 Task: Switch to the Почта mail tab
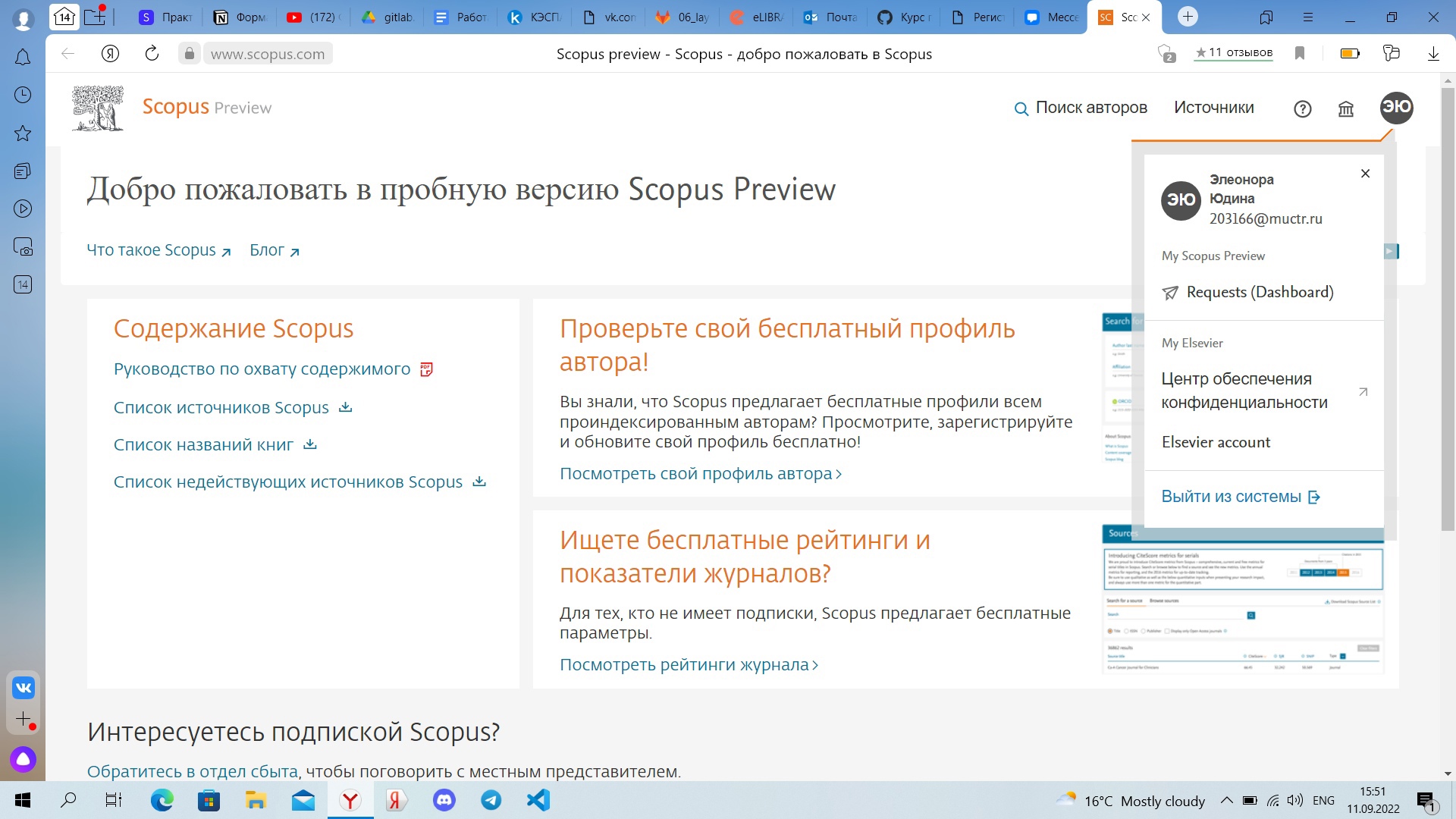pyautogui.click(x=830, y=17)
